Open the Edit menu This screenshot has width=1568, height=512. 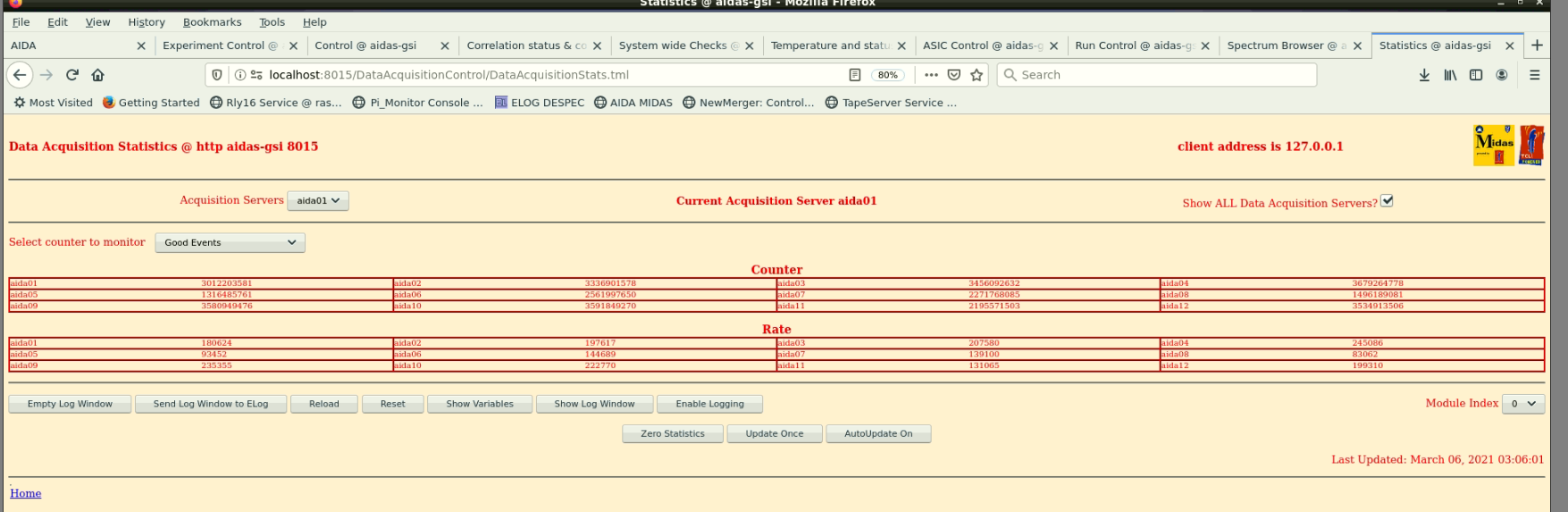click(x=57, y=22)
